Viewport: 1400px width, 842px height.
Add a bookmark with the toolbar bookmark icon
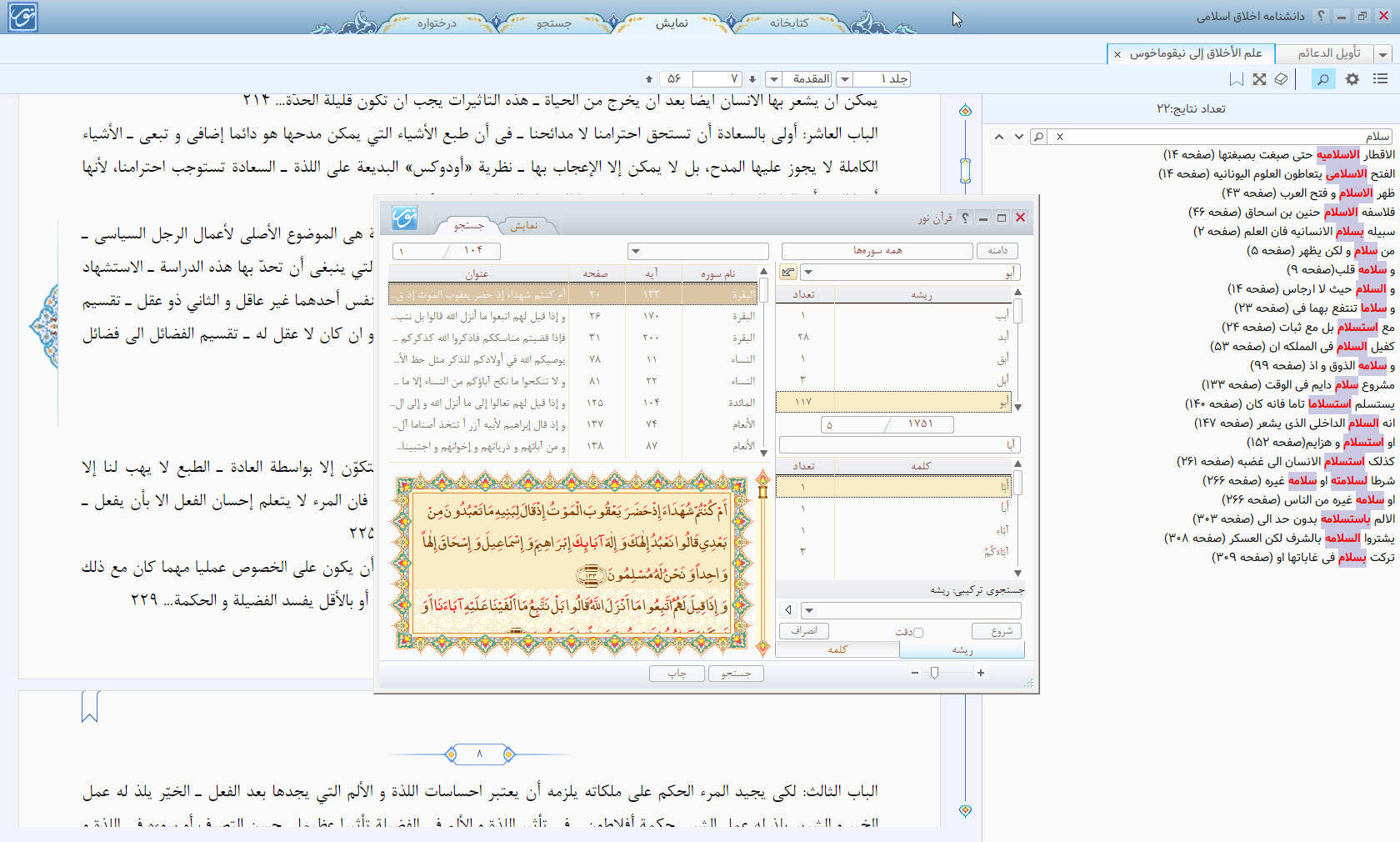click(1237, 78)
